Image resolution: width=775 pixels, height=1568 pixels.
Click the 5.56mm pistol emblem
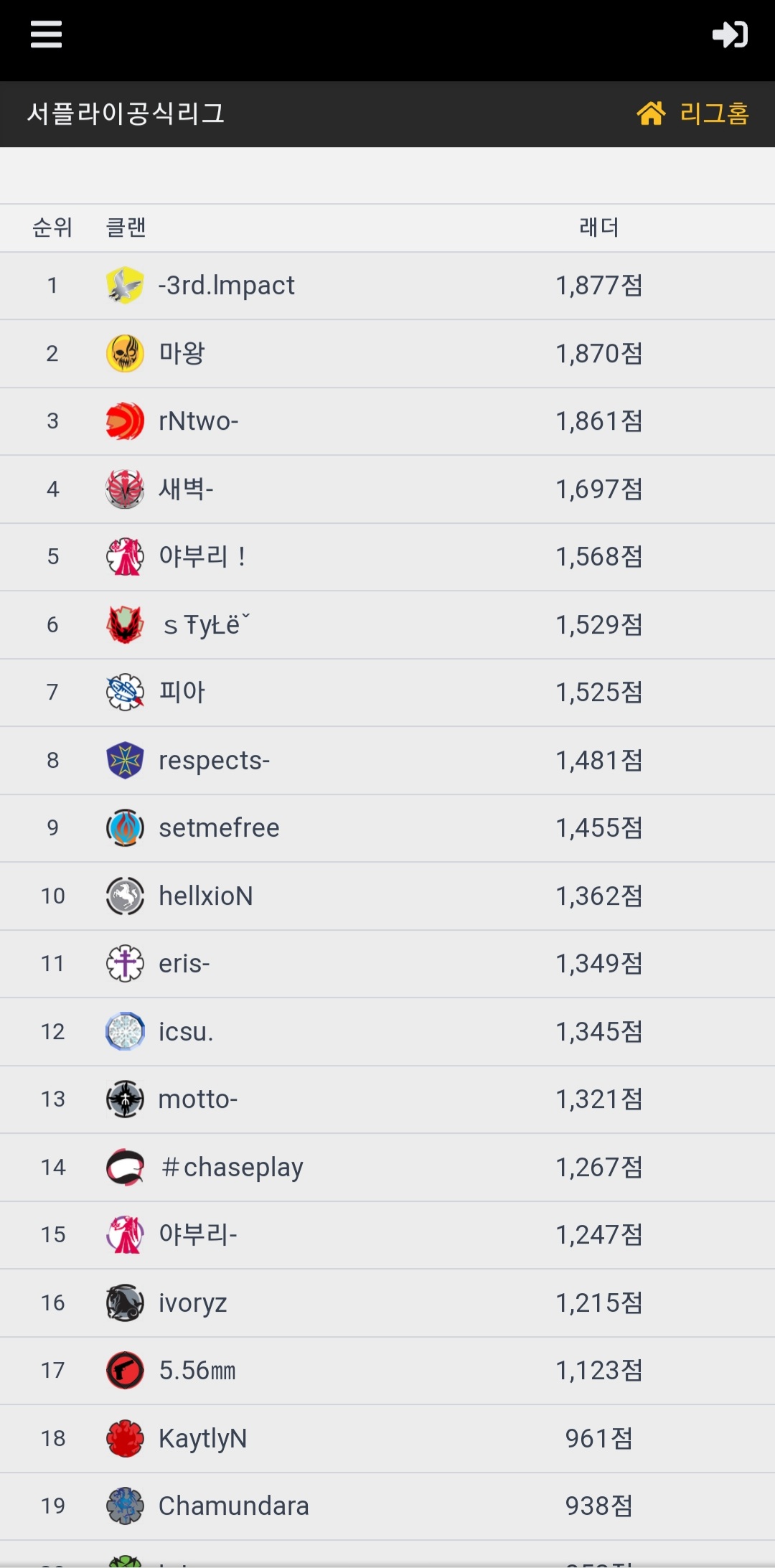pyautogui.click(x=125, y=1371)
